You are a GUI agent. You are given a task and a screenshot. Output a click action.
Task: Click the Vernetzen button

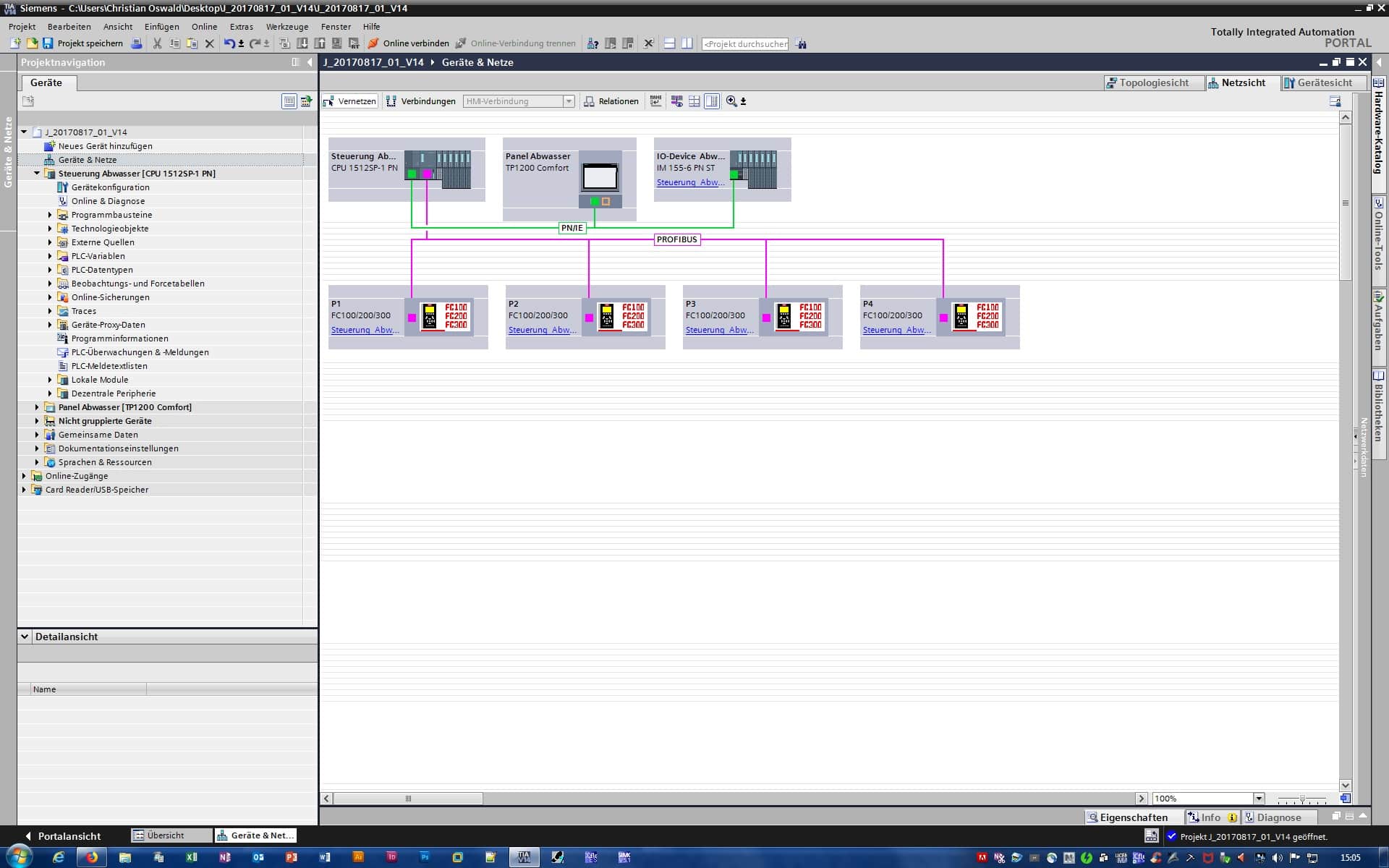[x=350, y=101]
